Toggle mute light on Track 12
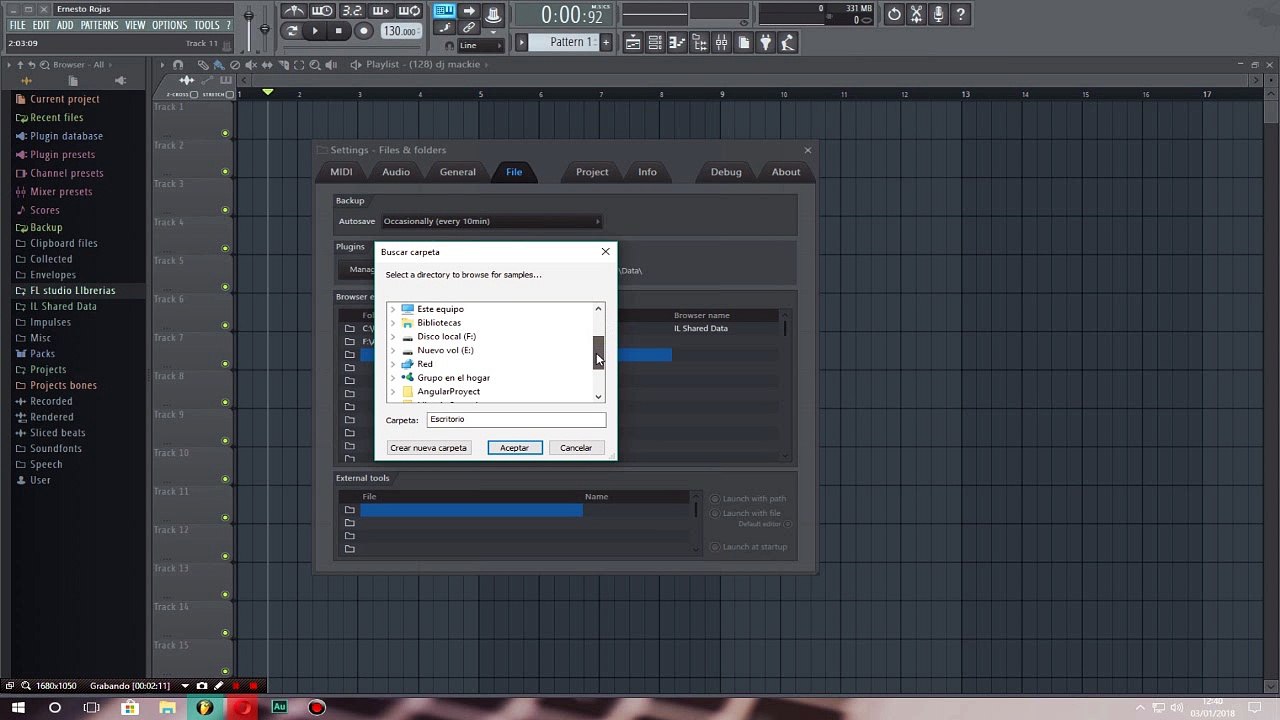The width and height of the screenshot is (1280, 720). coord(225,556)
